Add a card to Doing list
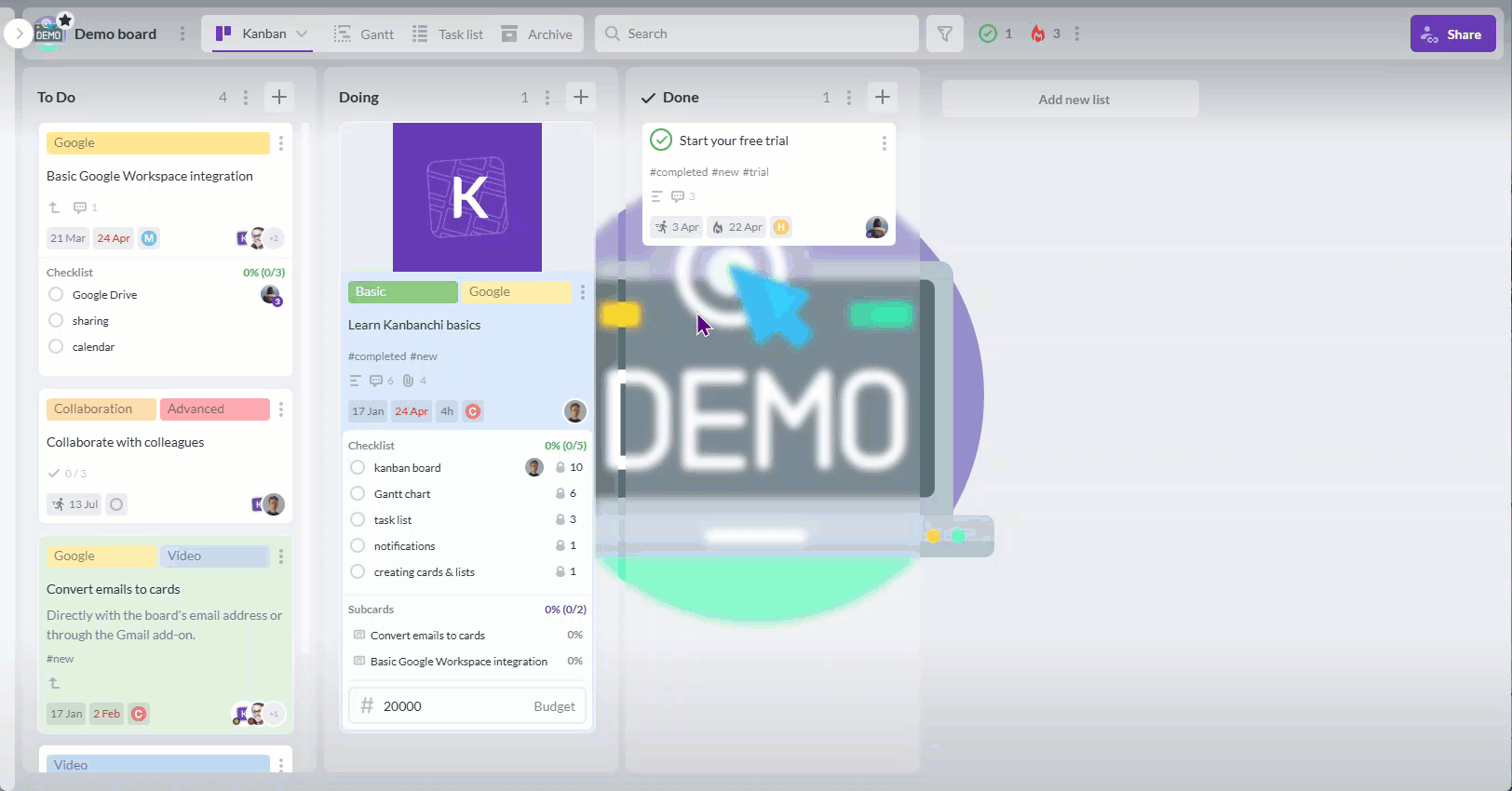The image size is (1512, 791). 581,97
